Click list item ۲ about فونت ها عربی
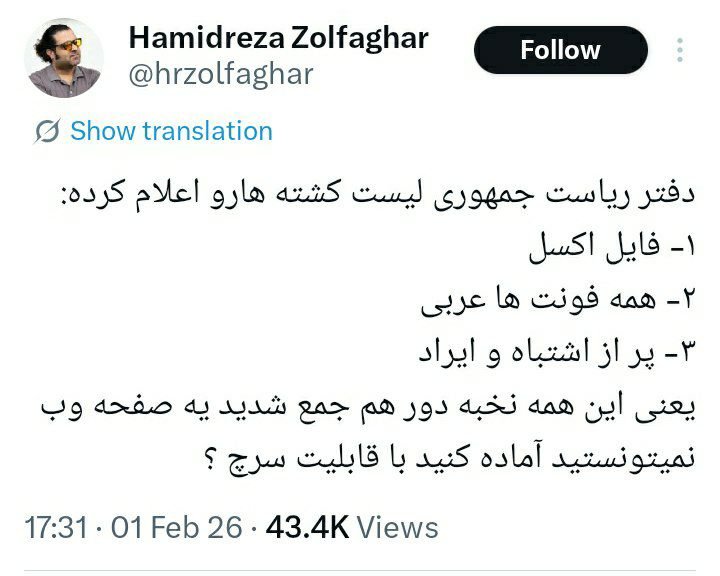The height and width of the screenshot is (576, 720). pyautogui.click(x=558, y=301)
